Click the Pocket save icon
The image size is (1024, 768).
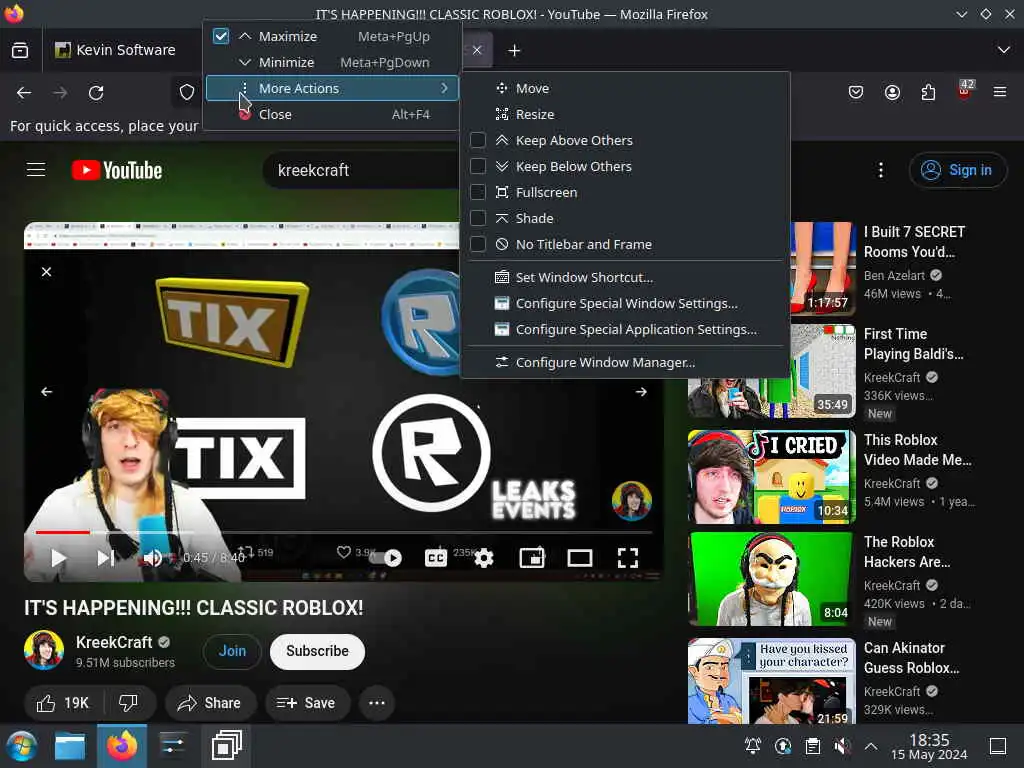[856, 92]
